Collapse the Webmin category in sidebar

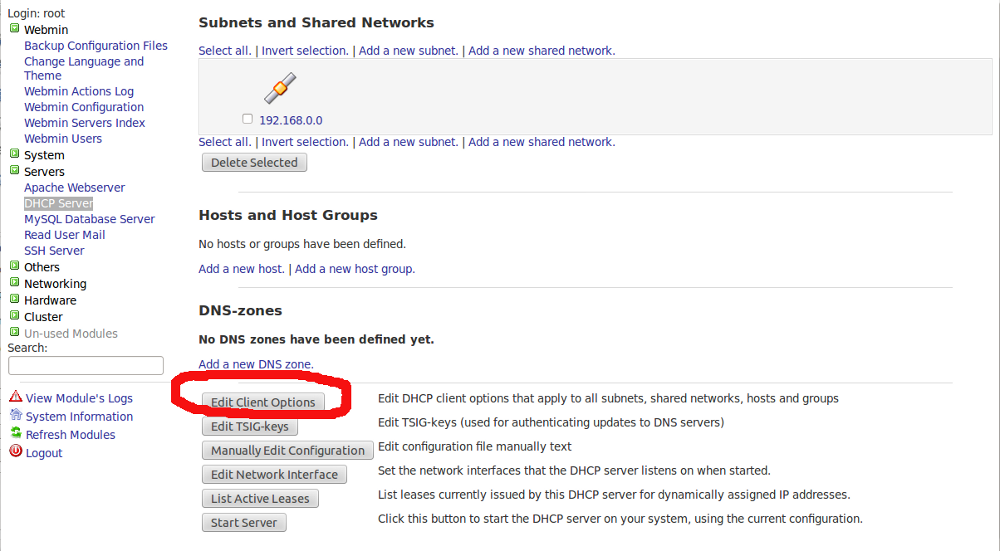pos(14,29)
